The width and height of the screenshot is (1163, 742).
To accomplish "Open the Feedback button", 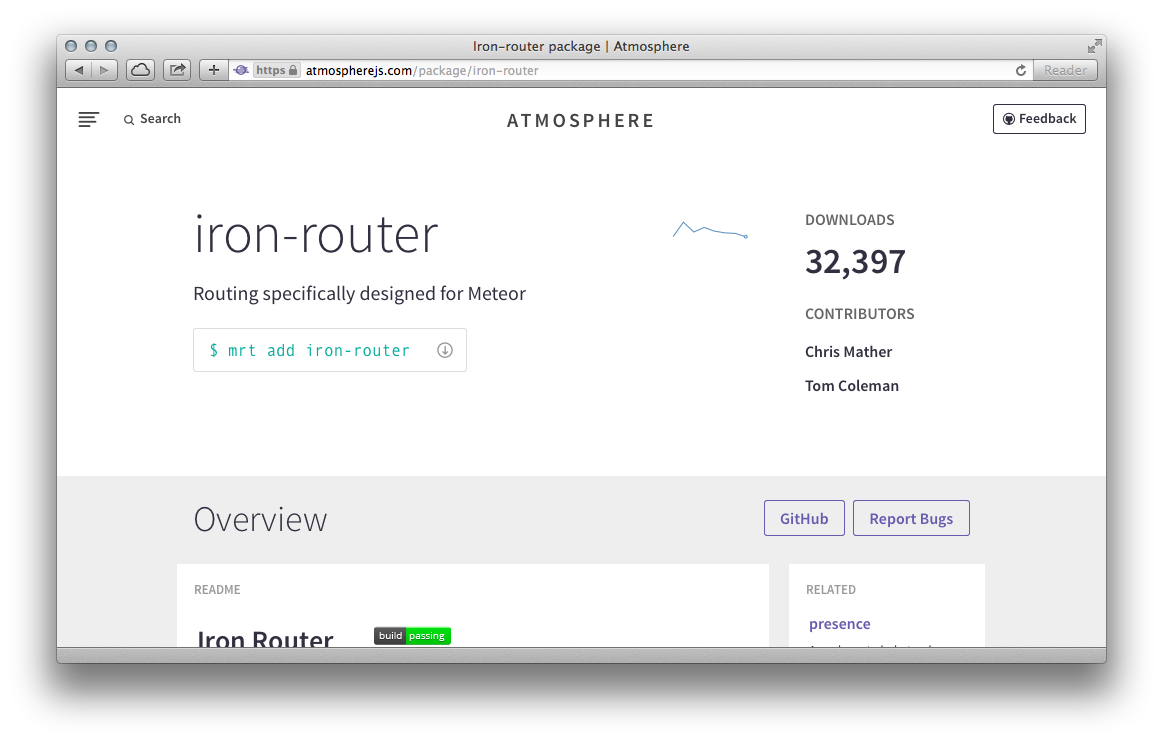I will click(x=1039, y=119).
